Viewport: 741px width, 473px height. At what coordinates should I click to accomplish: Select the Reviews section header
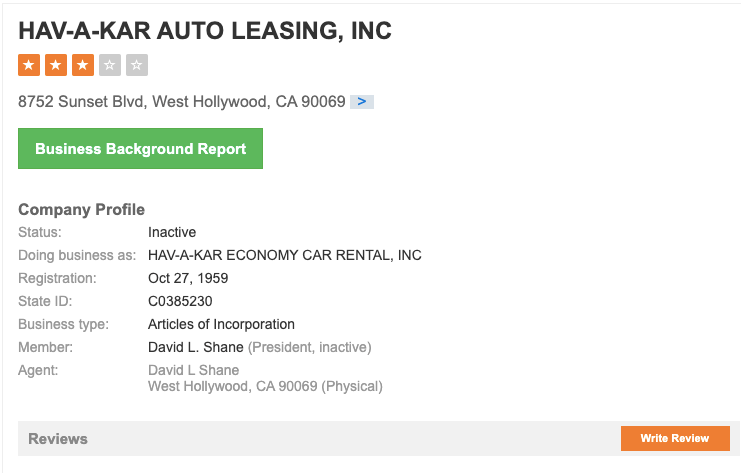pos(58,438)
